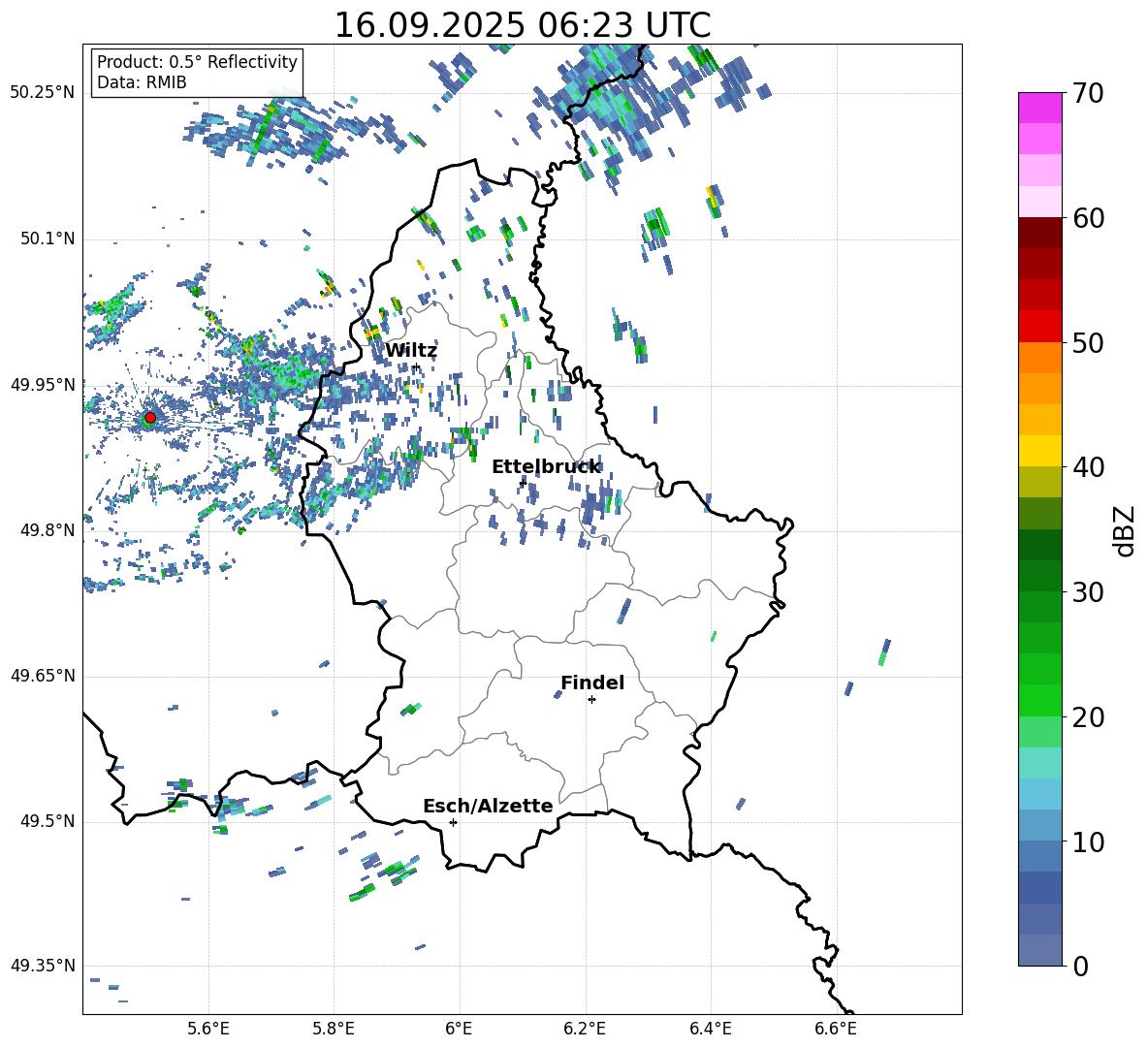The height and width of the screenshot is (1048, 1148).
Task: Click the 6°E longitude tick label
Action: pyautogui.click(x=459, y=1029)
